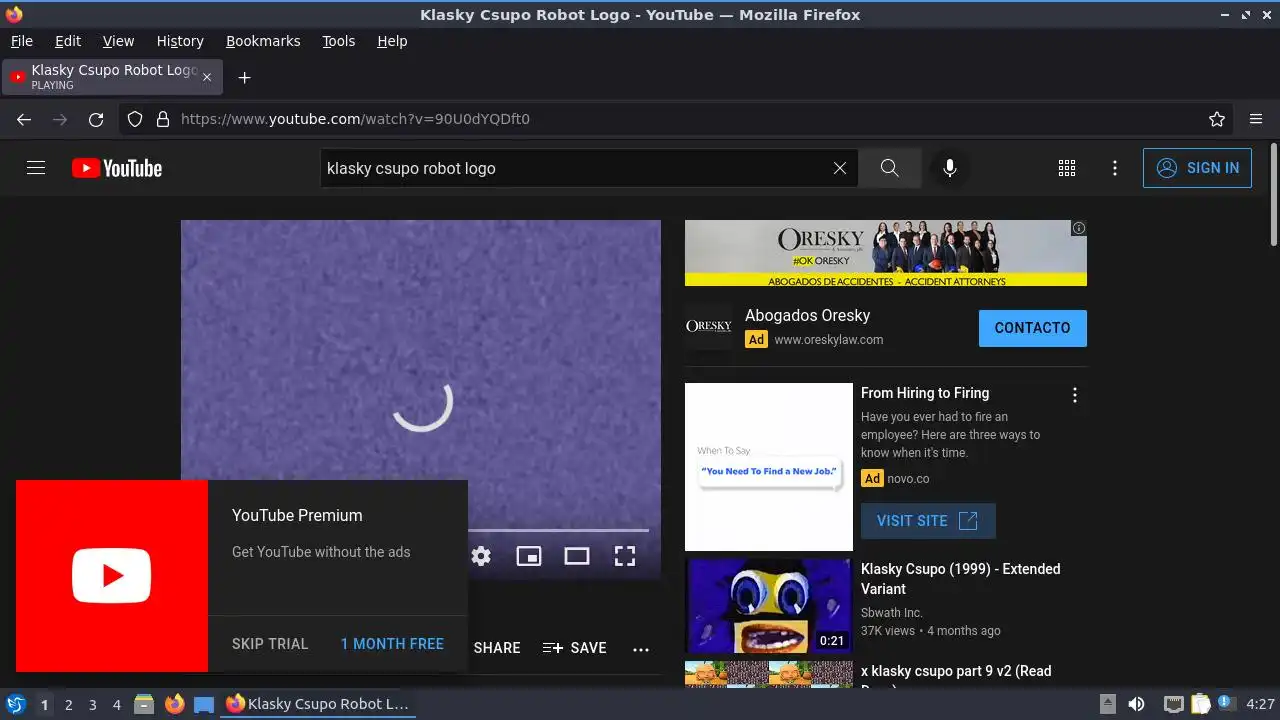
Task: Open the History menu
Action: tap(180, 41)
